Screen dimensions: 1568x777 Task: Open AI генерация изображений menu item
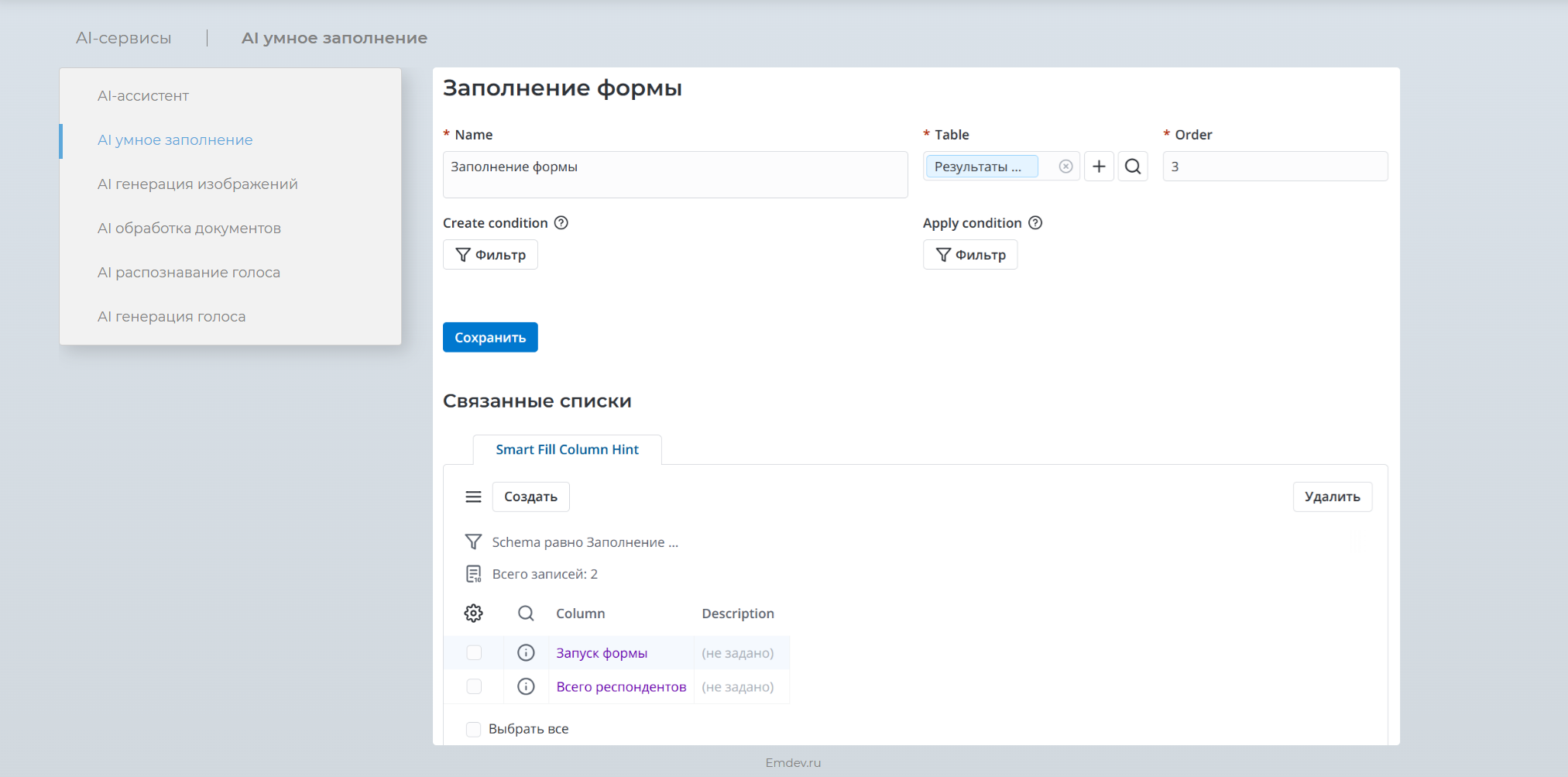(x=197, y=184)
